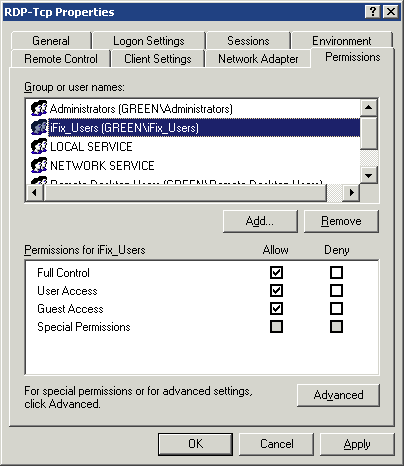
Task: Click the horizontal scroll right arrow
Action: (351, 192)
